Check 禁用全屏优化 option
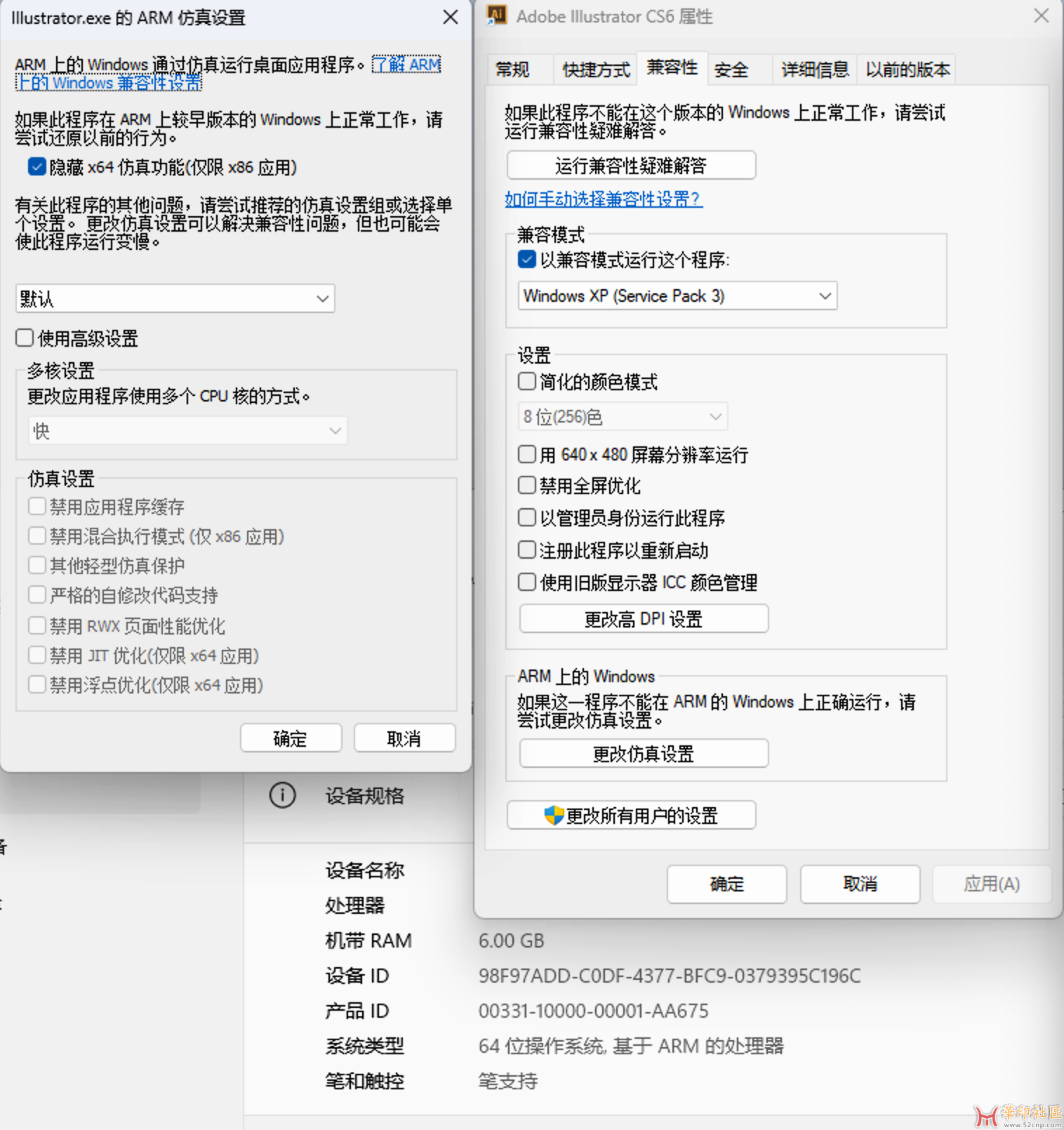 (x=527, y=485)
